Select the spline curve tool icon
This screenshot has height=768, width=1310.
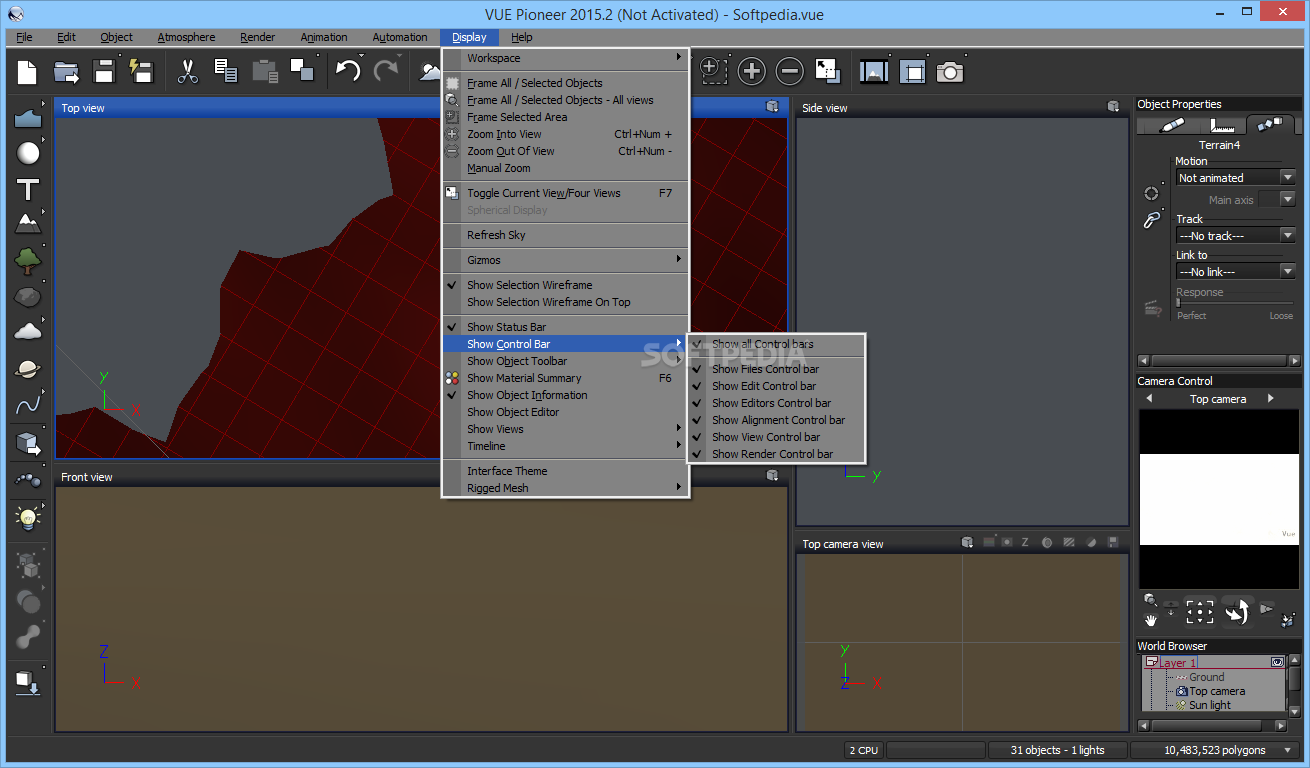pos(28,405)
